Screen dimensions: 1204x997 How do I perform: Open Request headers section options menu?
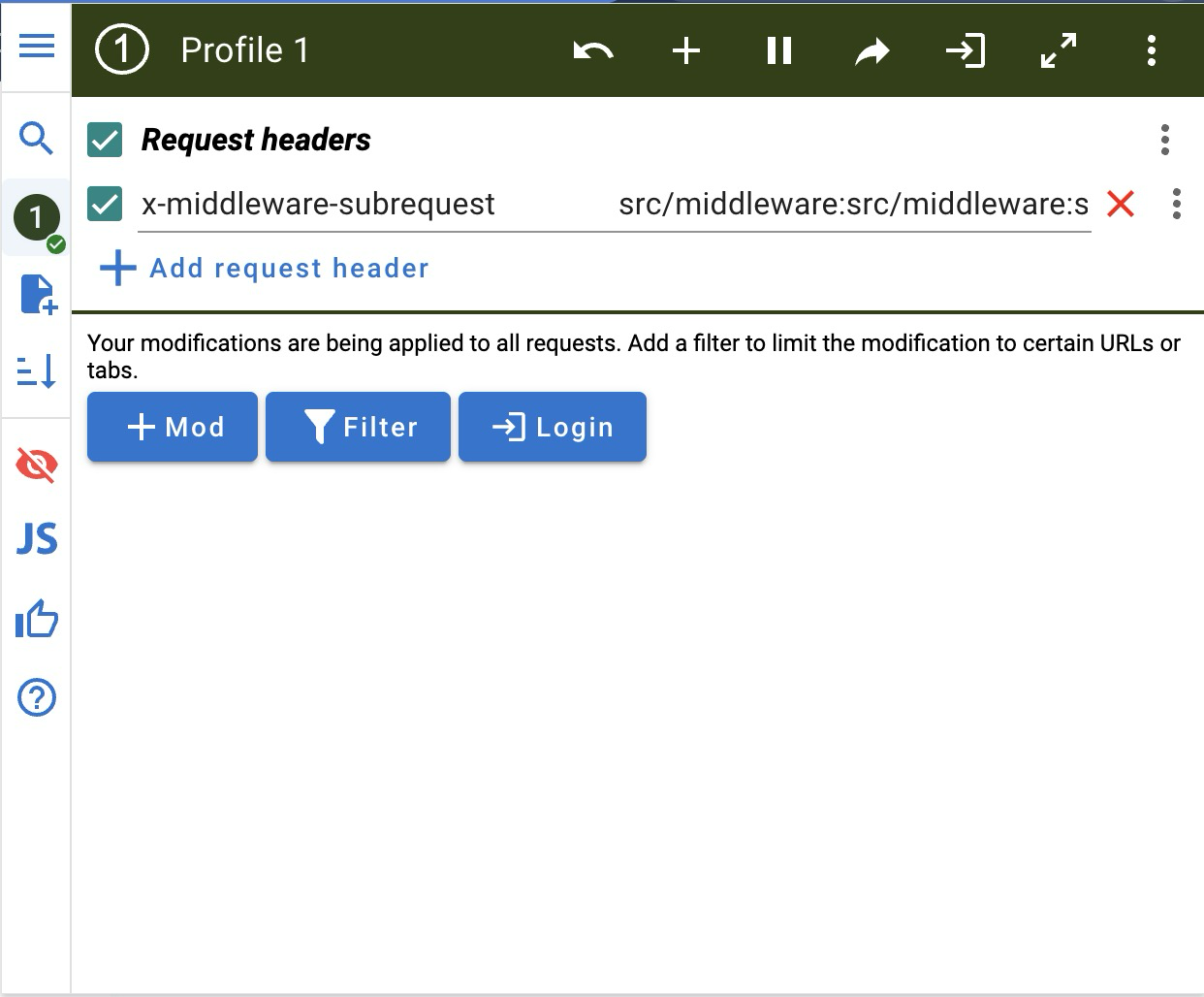(x=1165, y=140)
